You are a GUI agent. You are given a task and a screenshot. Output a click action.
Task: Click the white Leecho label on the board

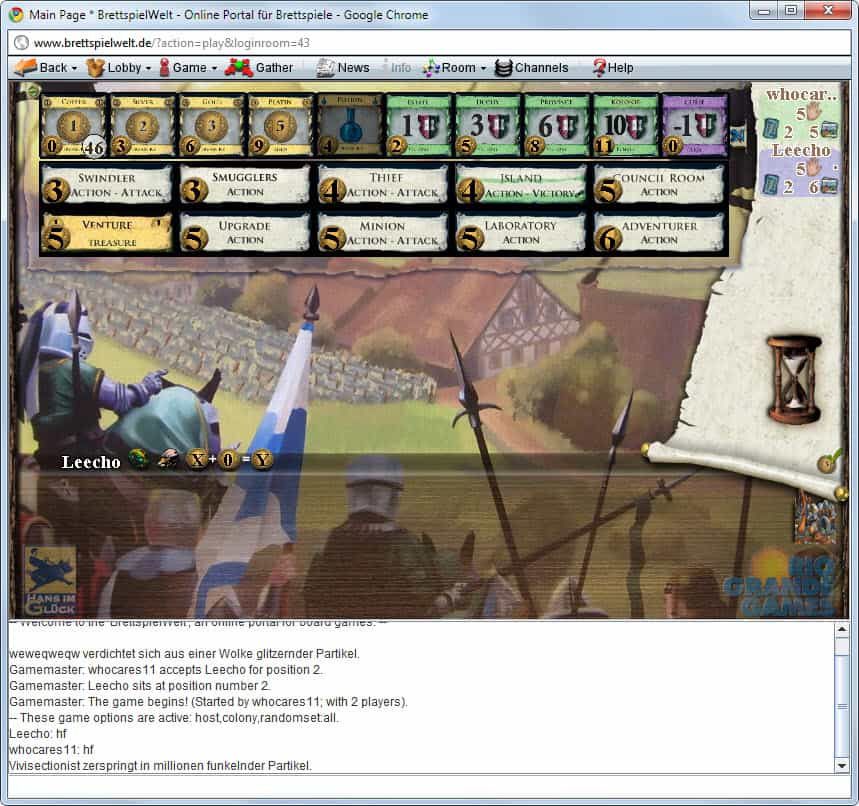91,462
